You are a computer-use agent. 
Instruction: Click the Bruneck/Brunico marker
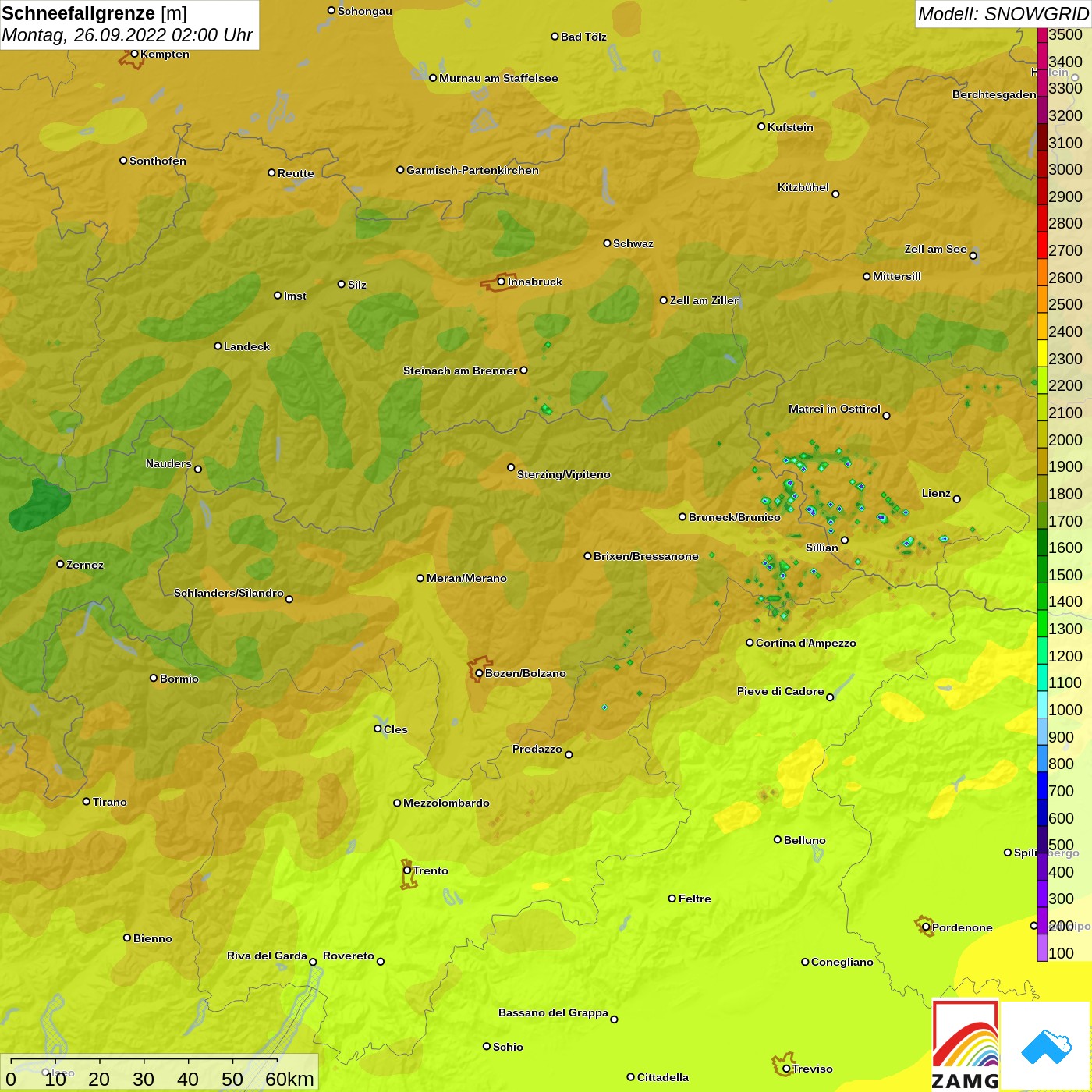(x=682, y=516)
